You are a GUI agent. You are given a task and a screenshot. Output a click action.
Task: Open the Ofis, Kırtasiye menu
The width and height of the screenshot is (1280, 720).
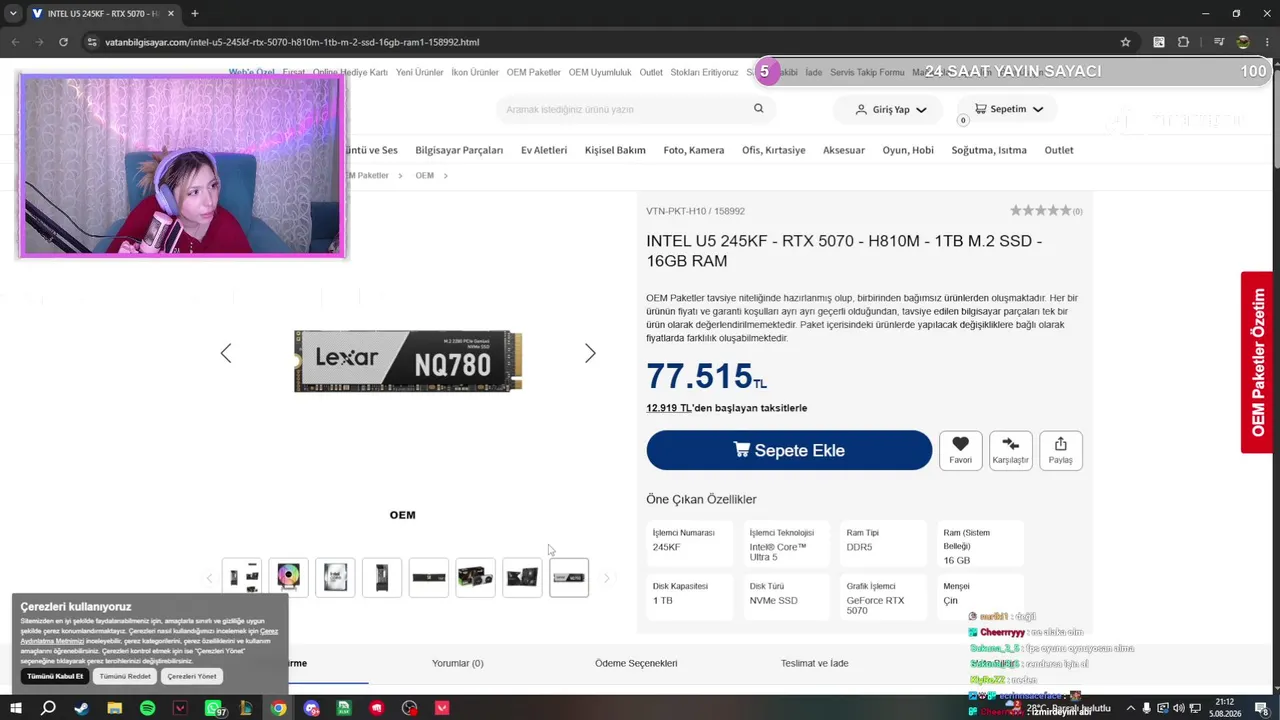tap(774, 150)
